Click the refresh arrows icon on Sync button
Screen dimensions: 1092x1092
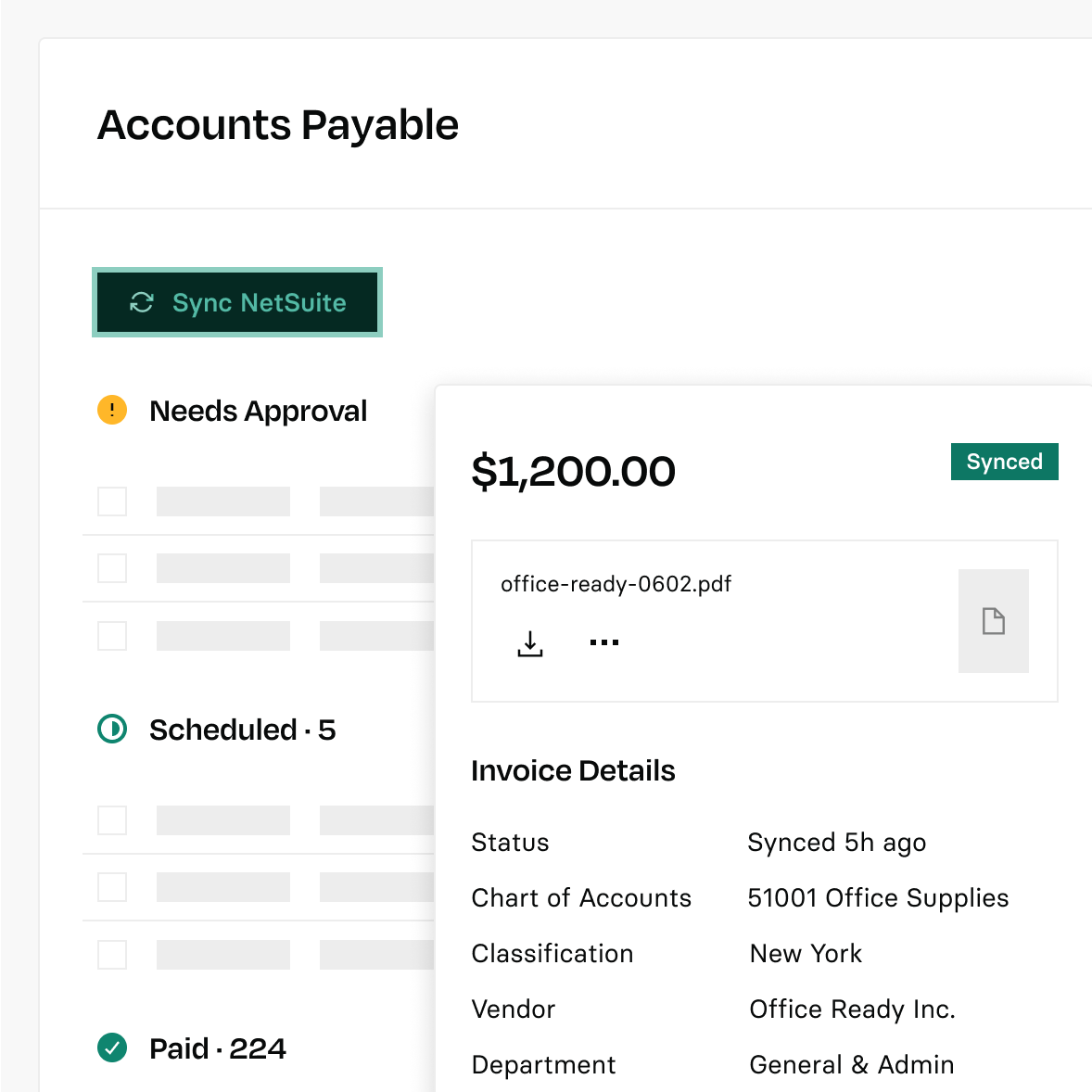[x=142, y=302]
